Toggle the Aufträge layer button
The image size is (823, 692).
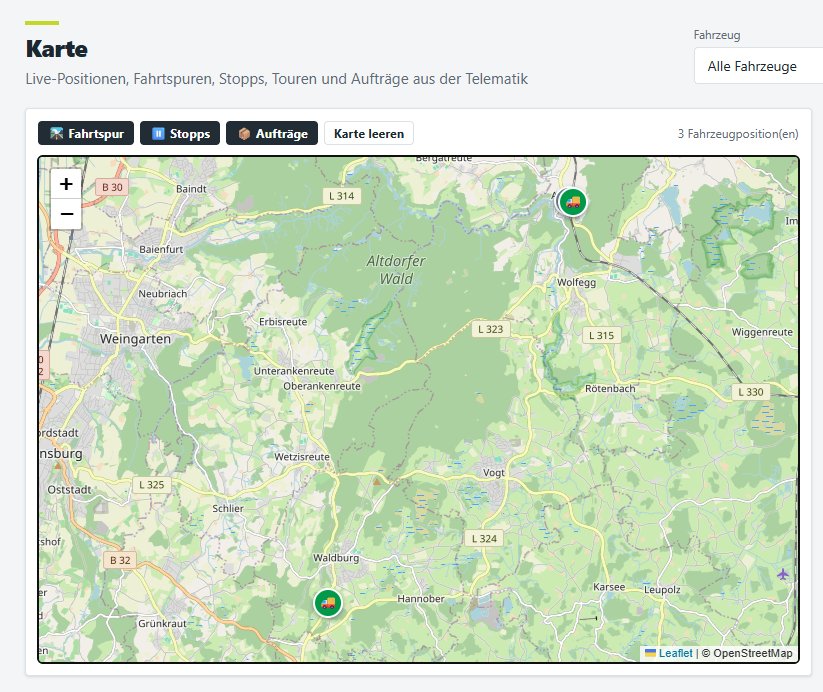pos(272,133)
